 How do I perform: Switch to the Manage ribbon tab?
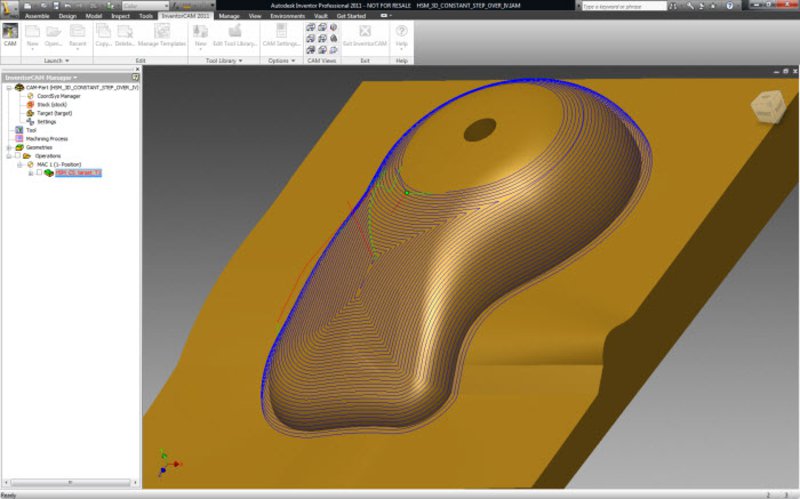229,17
